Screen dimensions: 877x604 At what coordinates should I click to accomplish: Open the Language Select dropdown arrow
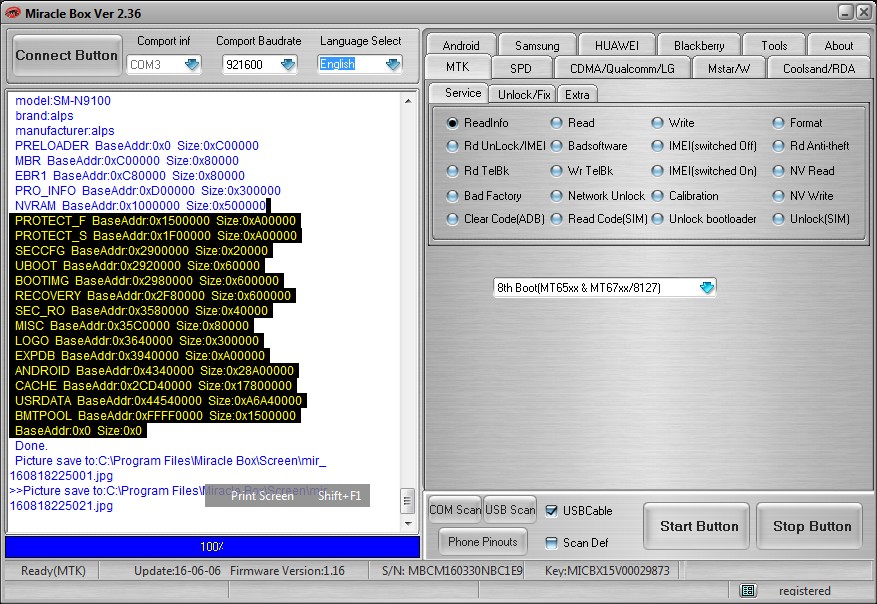click(x=393, y=64)
